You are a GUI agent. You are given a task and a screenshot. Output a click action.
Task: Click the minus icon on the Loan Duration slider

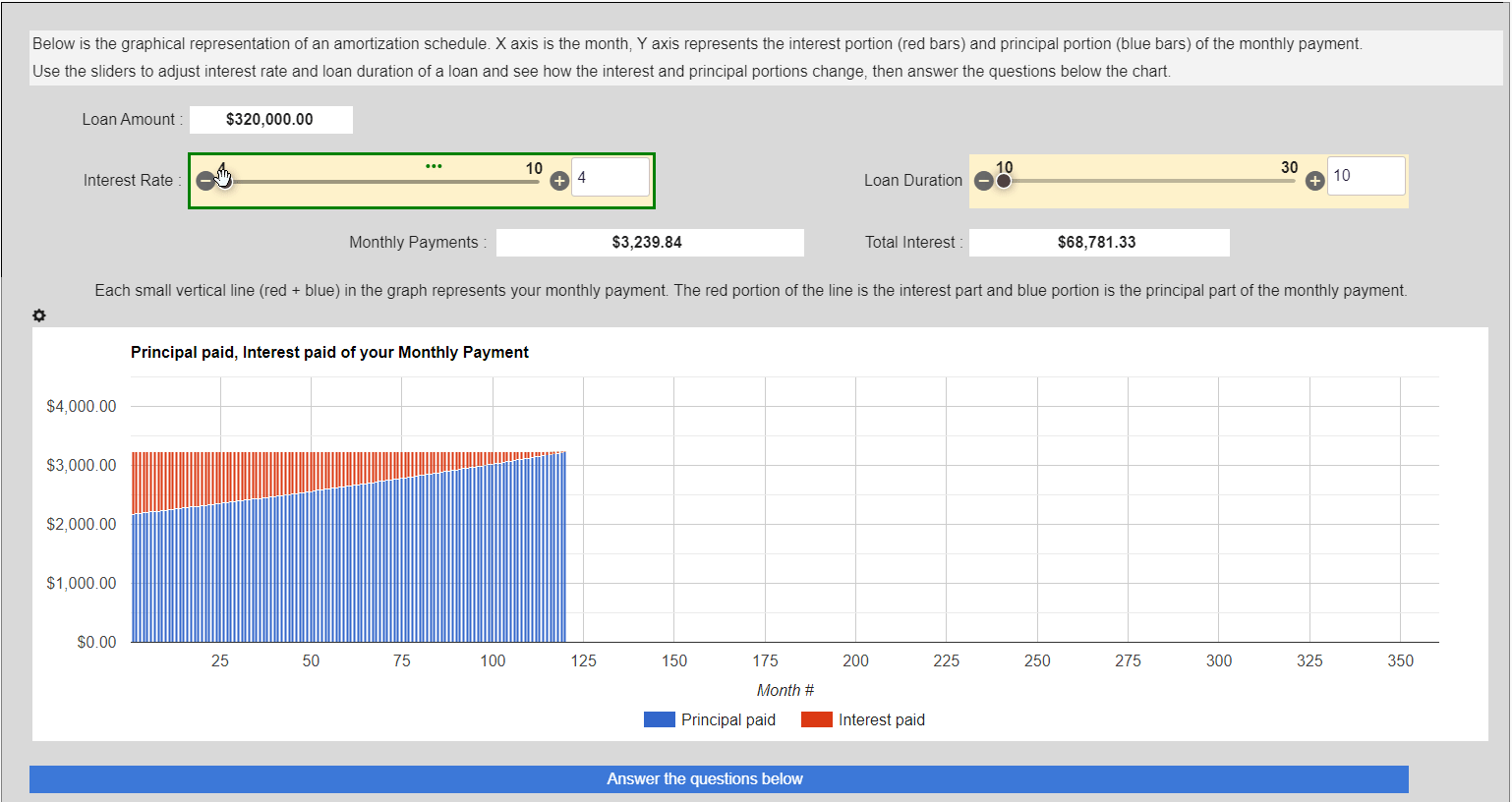pyautogui.click(x=984, y=180)
